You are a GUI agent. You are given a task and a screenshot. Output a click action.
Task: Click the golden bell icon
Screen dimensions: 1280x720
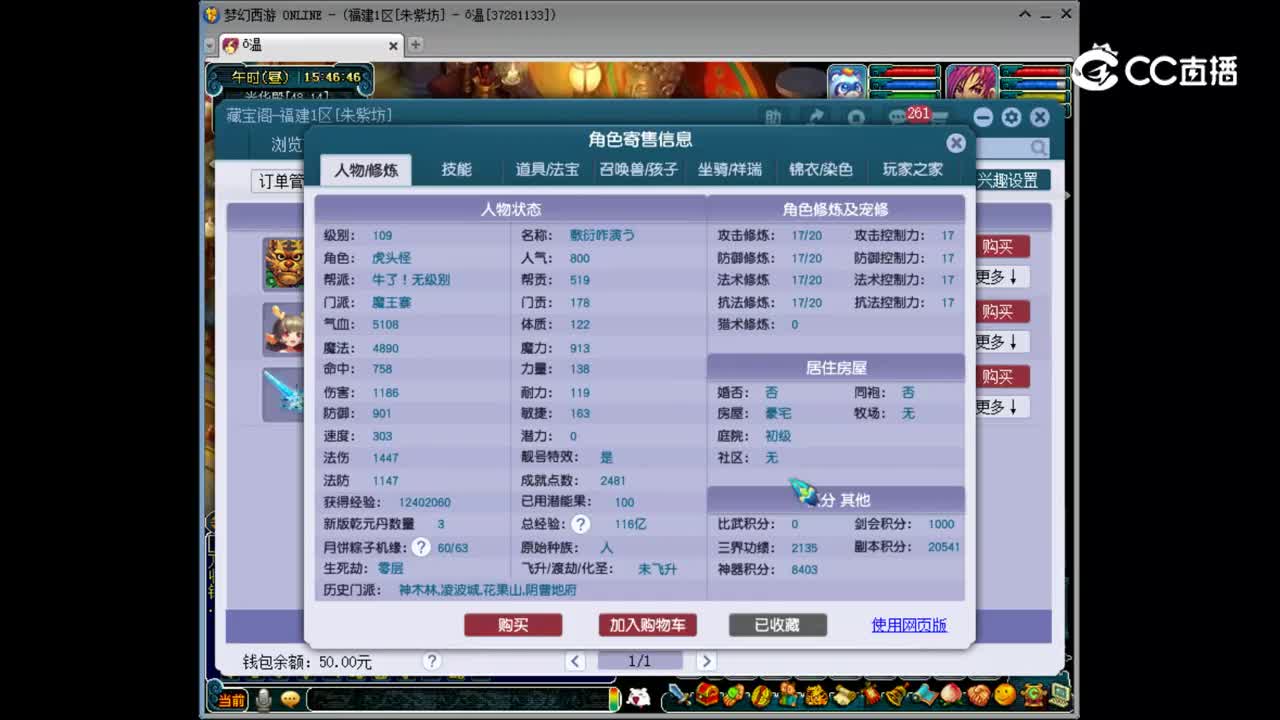898,694
